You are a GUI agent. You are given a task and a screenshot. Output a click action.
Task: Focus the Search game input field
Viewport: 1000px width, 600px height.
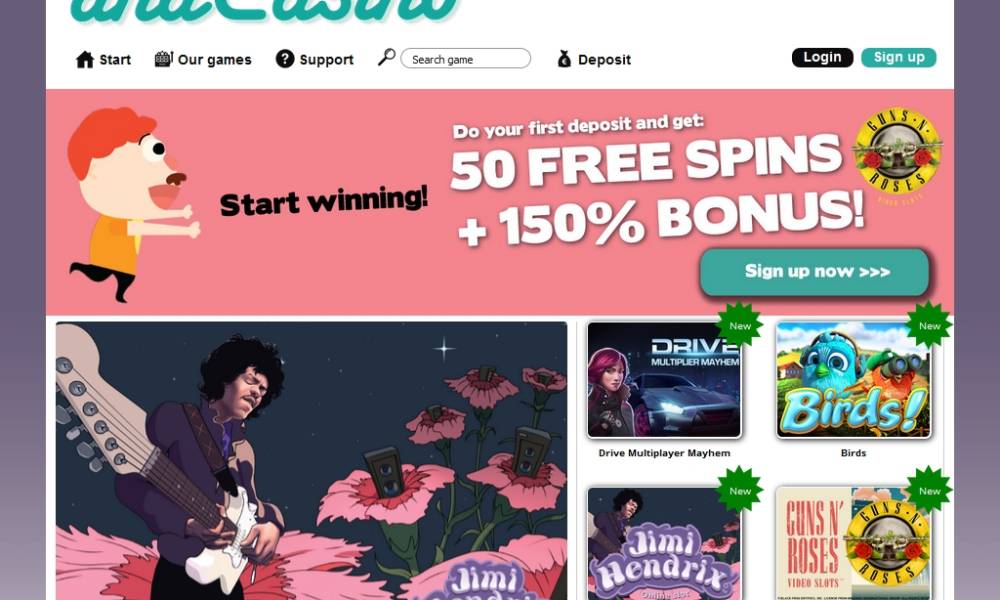466,59
